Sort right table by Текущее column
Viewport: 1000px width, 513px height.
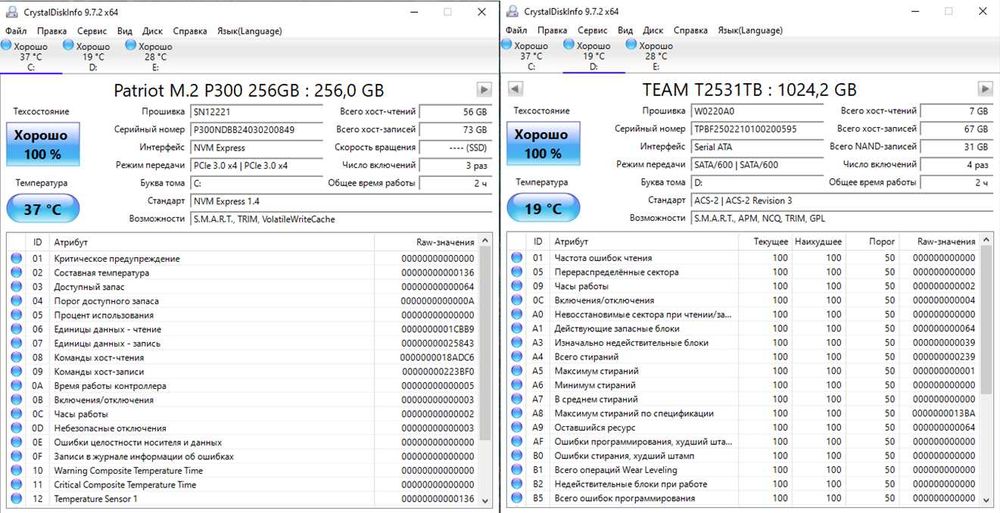(764, 242)
